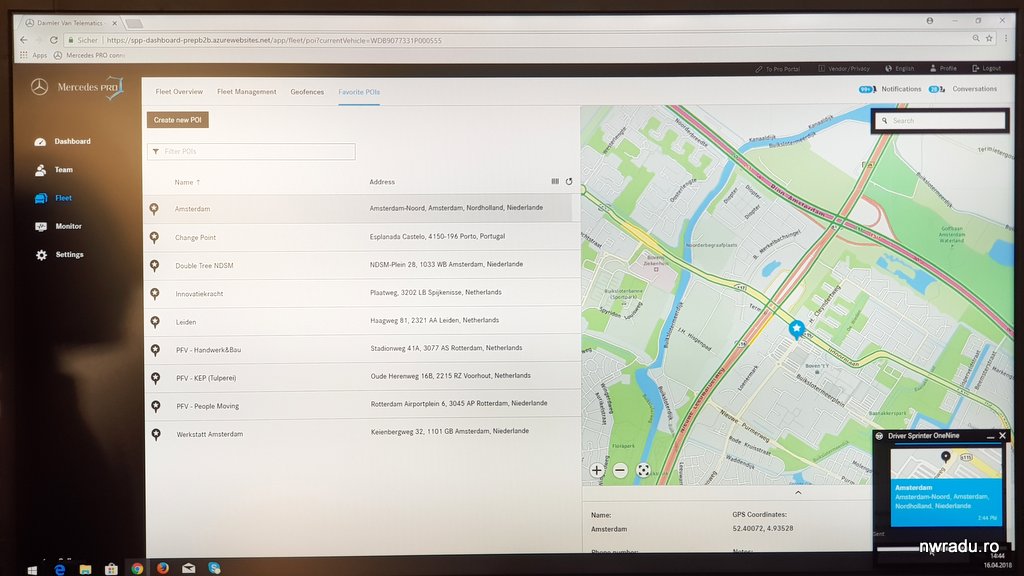Select the Innovatiekracht POI row
This screenshot has width=1024, height=576.
click(x=361, y=293)
